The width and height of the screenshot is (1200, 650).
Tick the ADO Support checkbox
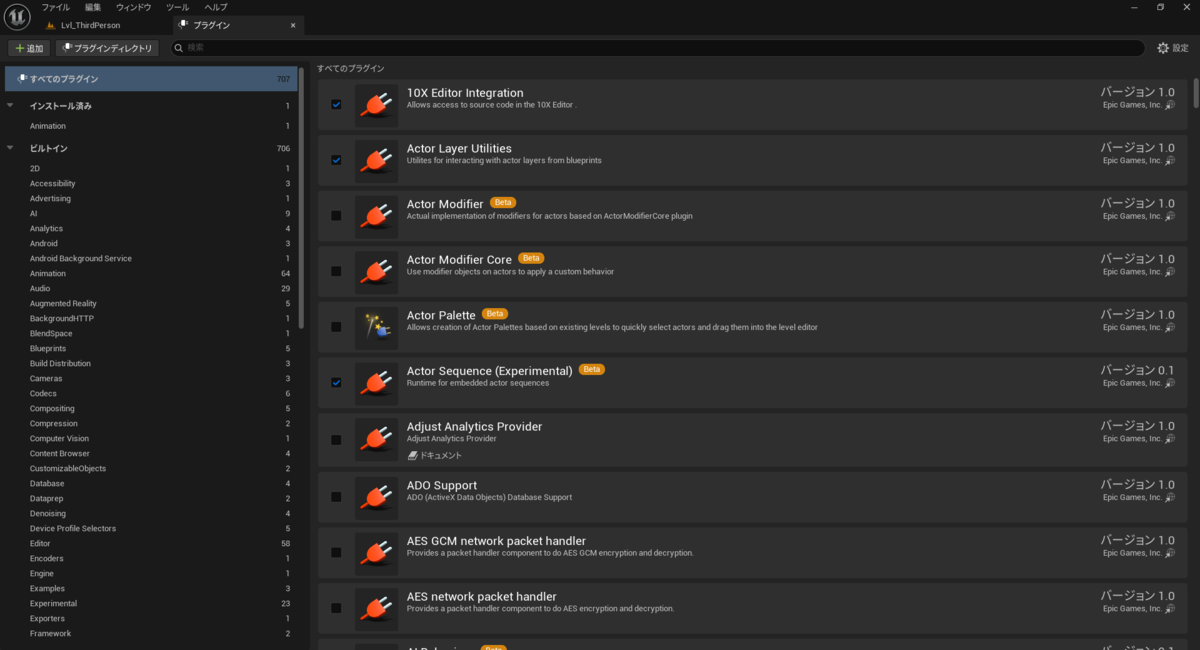[x=336, y=497]
